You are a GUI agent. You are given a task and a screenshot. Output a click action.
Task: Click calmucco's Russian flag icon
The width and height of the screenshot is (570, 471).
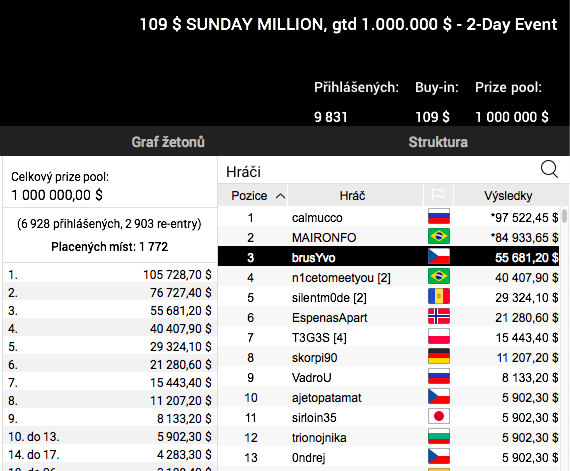439,216
